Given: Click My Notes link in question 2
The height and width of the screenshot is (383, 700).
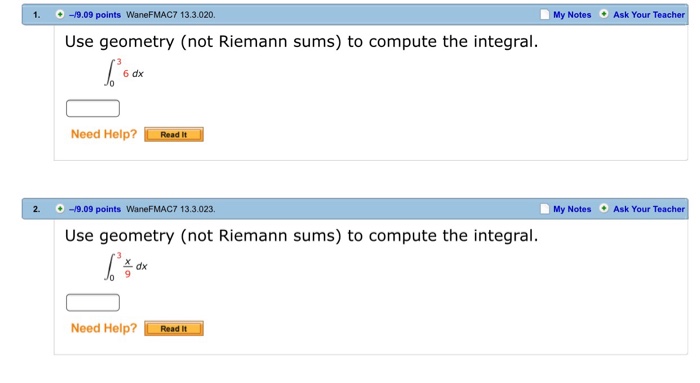Looking at the screenshot, I should (572, 209).
